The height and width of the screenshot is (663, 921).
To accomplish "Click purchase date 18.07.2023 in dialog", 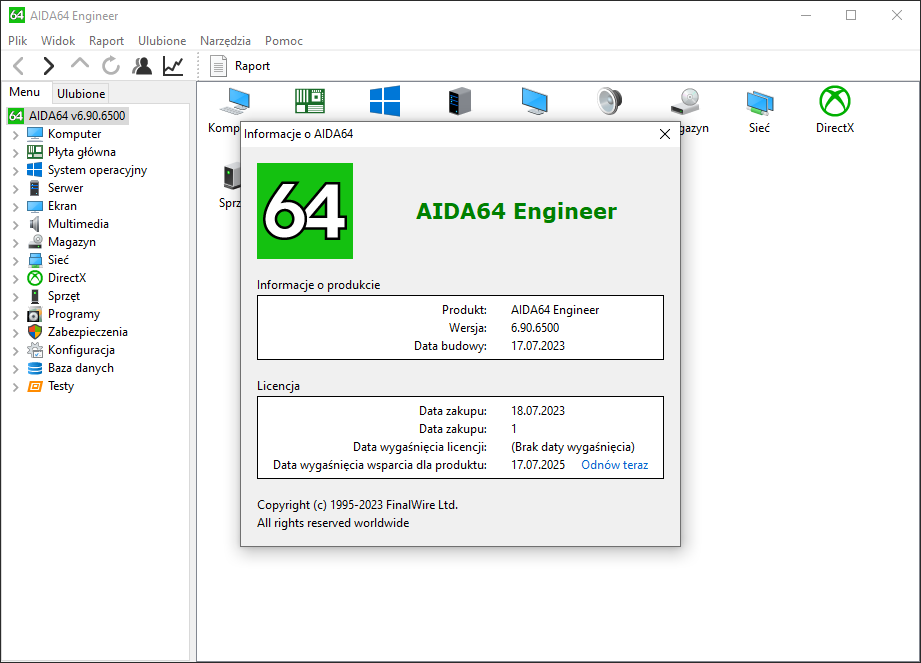I will (538, 410).
